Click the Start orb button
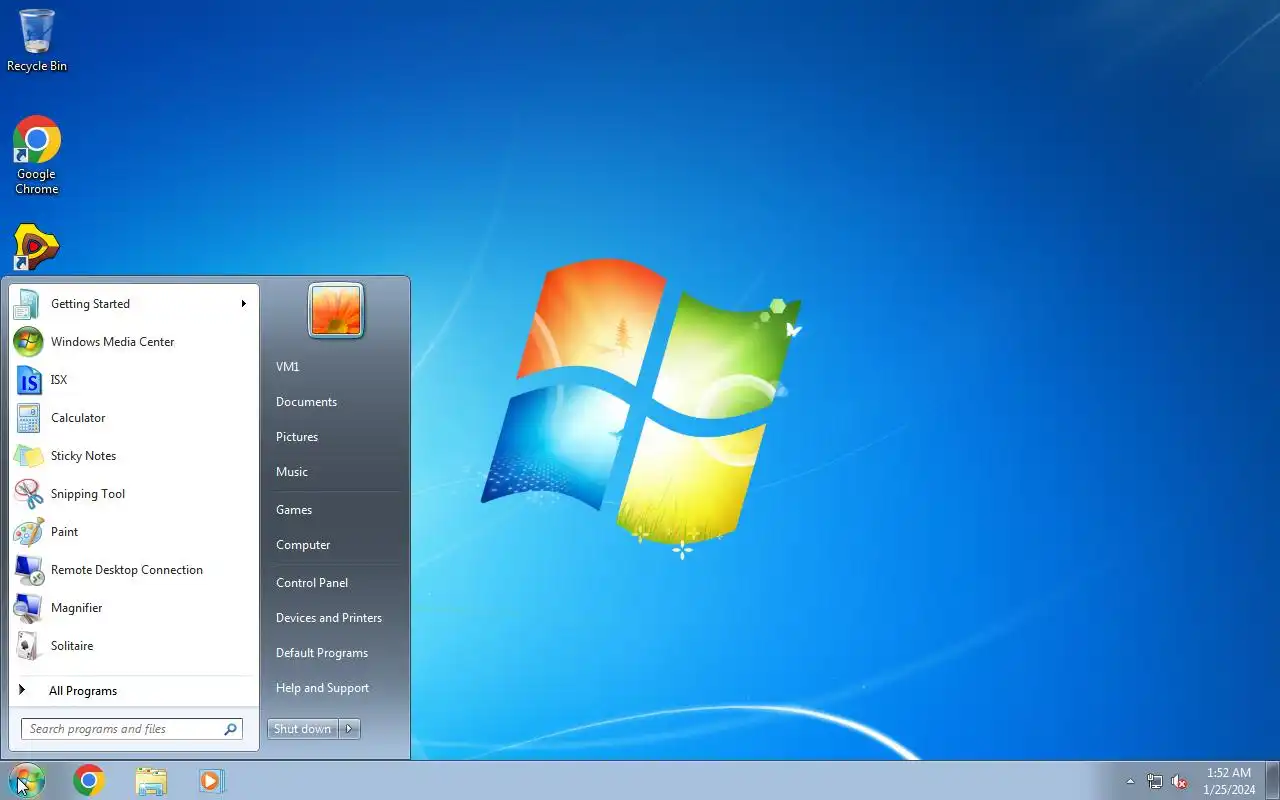The height and width of the screenshot is (800, 1280). (26, 780)
